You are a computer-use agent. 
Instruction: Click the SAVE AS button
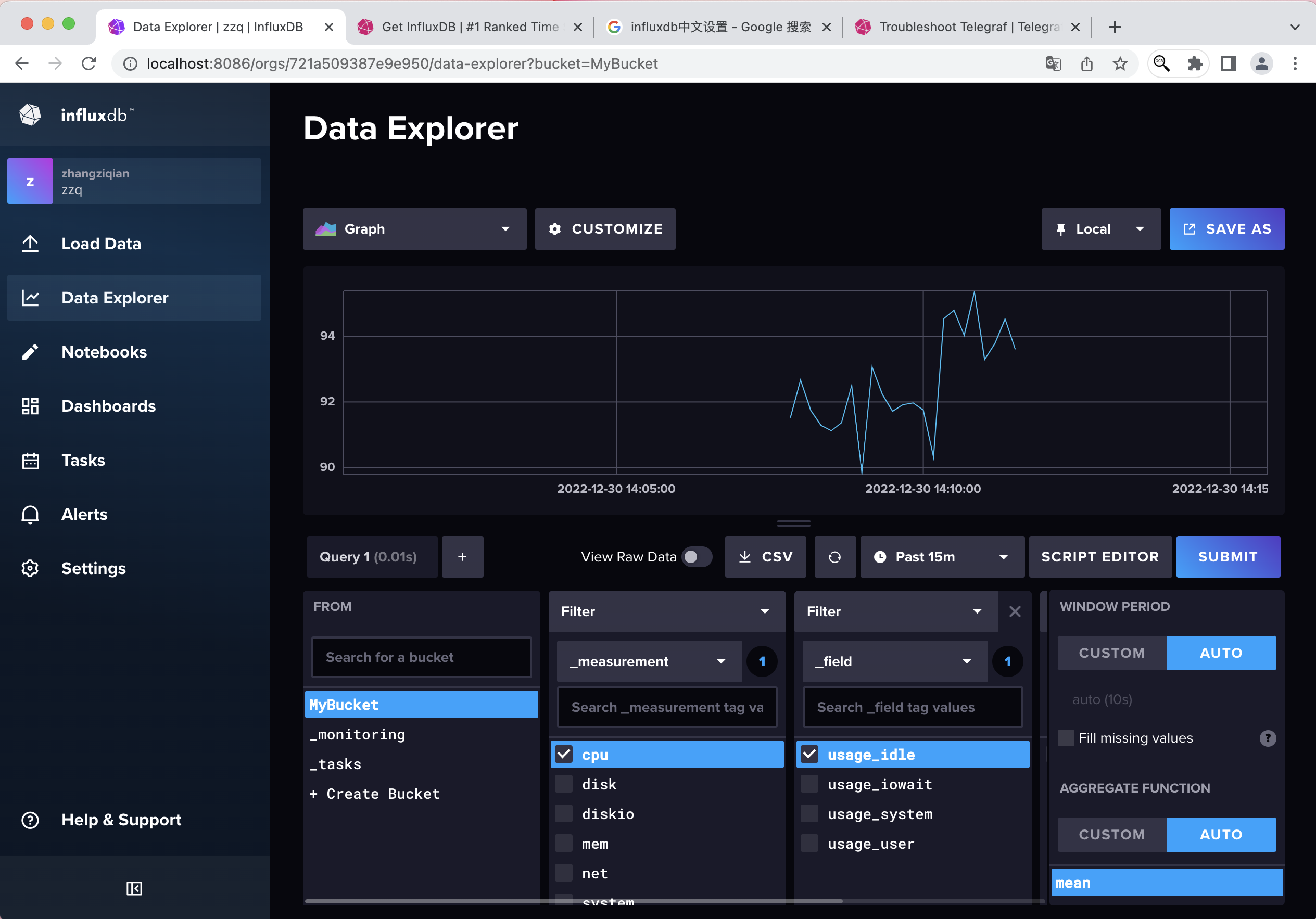click(1226, 229)
